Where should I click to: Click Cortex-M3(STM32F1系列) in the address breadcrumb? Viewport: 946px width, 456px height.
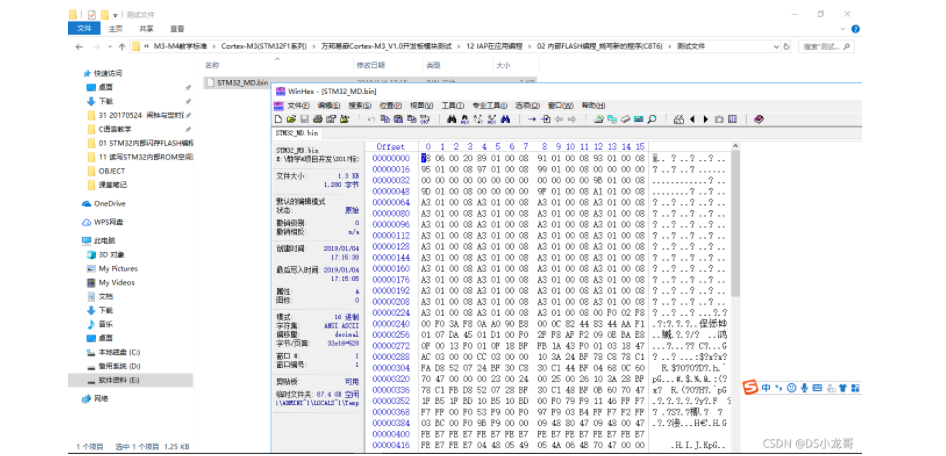tap(264, 46)
